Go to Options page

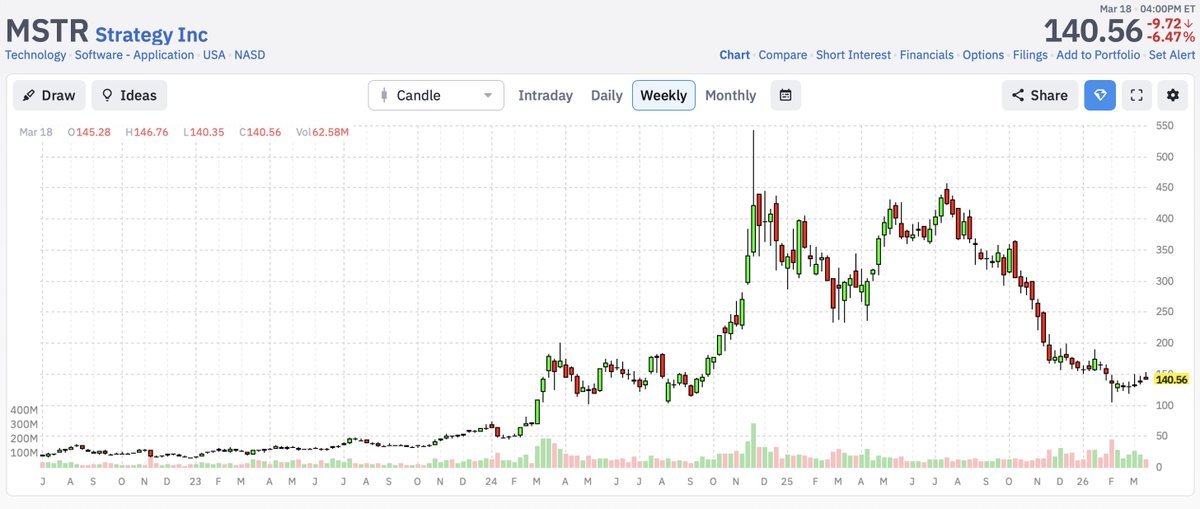[983, 55]
